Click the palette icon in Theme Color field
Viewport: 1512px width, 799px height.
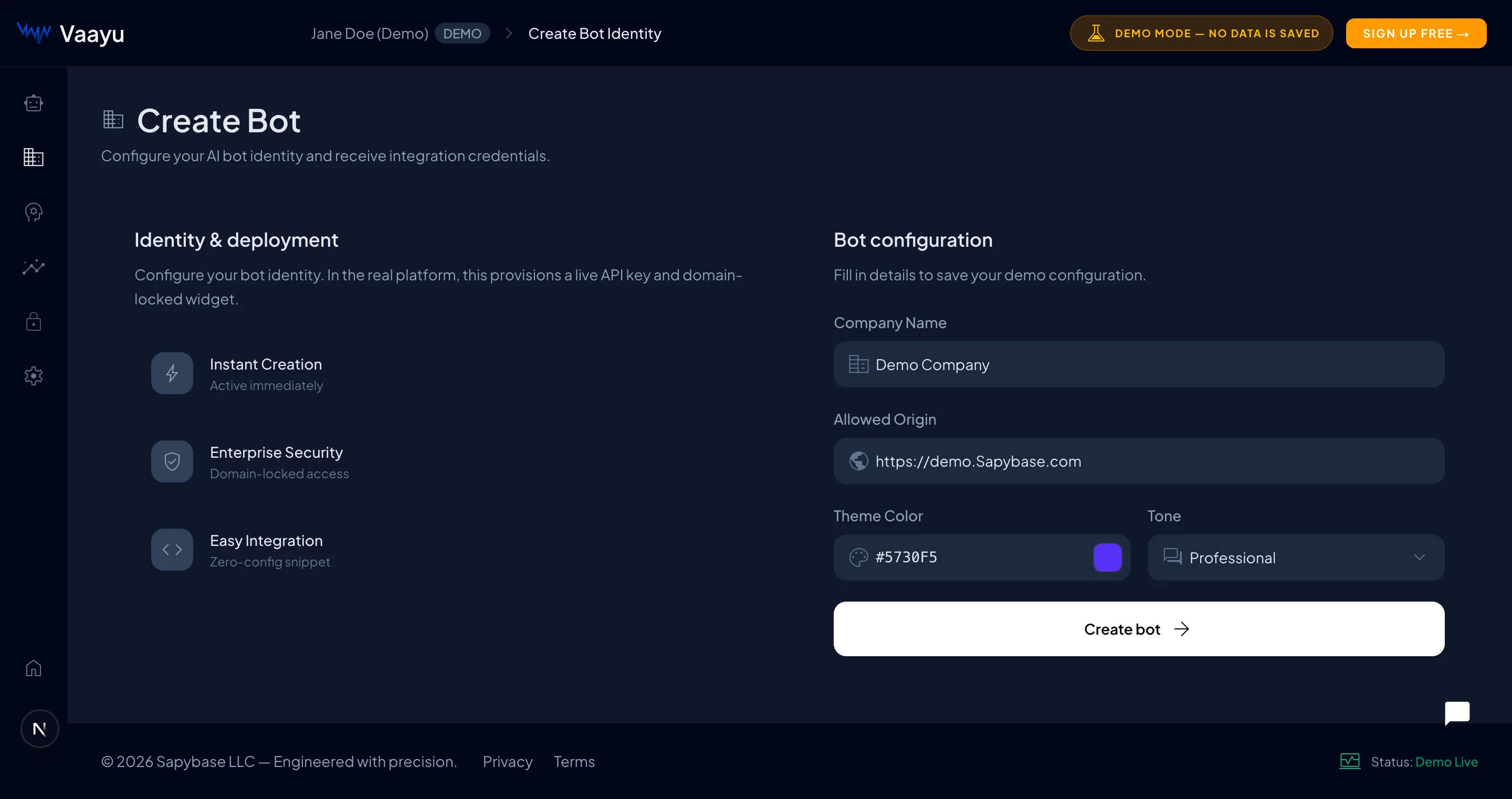tap(858, 557)
